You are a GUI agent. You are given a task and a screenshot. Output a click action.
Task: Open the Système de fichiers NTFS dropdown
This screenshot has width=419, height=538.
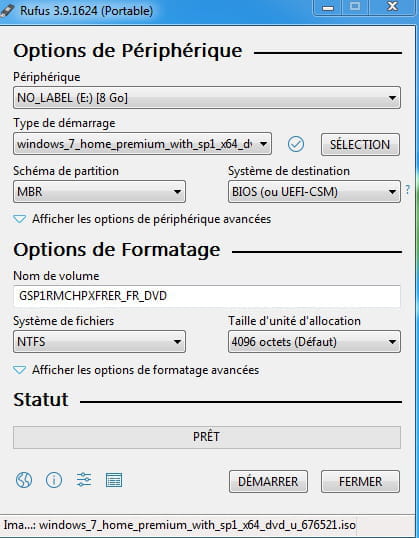(100, 342)
